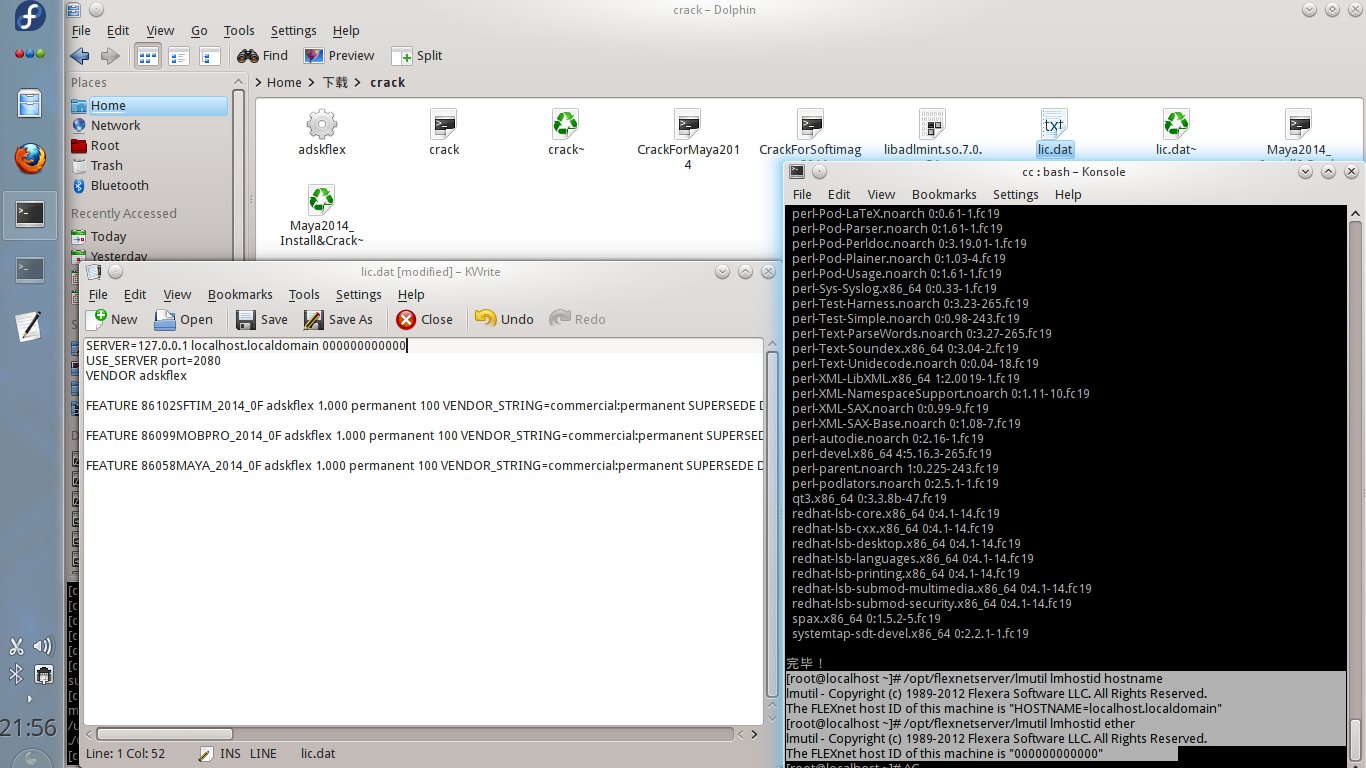This screenshot has height=768, width=1366.
Task: Select the crack script file
Action: (444, 133)
